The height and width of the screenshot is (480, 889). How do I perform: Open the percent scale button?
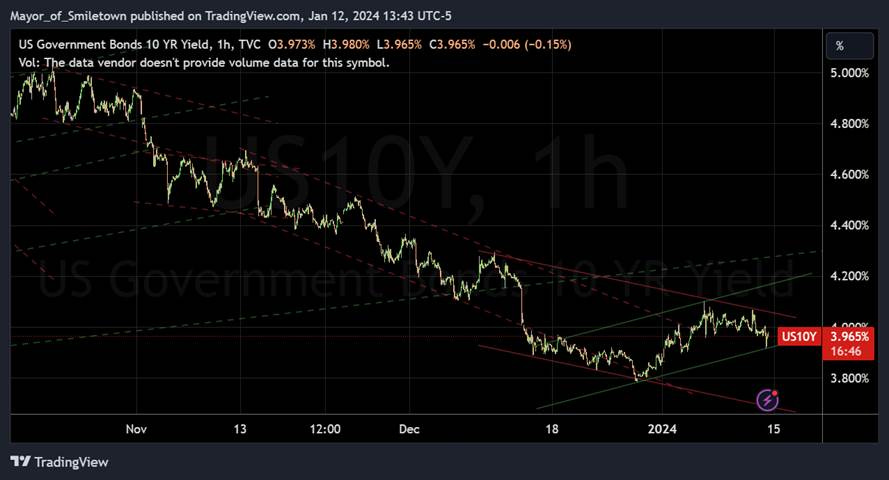click(849, 46)
